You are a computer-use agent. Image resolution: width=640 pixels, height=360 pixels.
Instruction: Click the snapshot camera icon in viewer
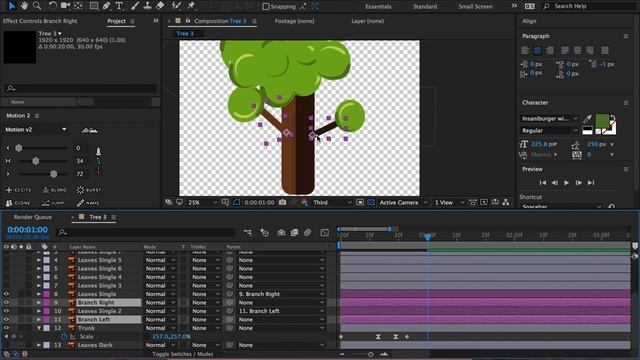[282, 202]
